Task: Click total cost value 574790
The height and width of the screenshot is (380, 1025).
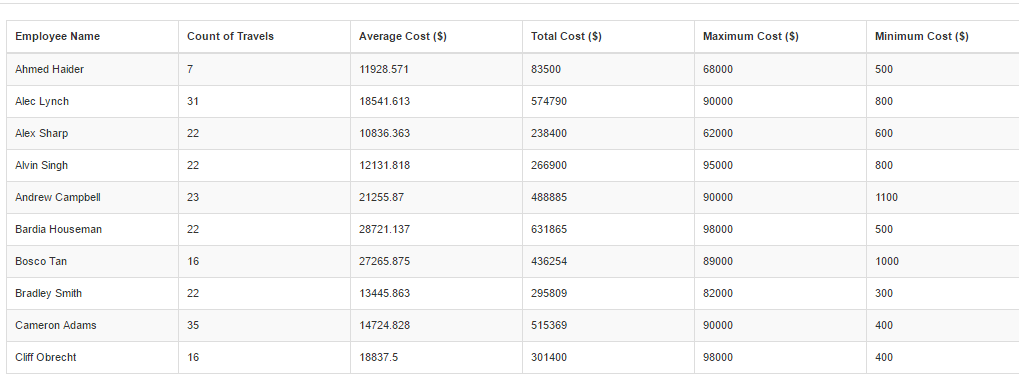Action: [x=609, y=101]
